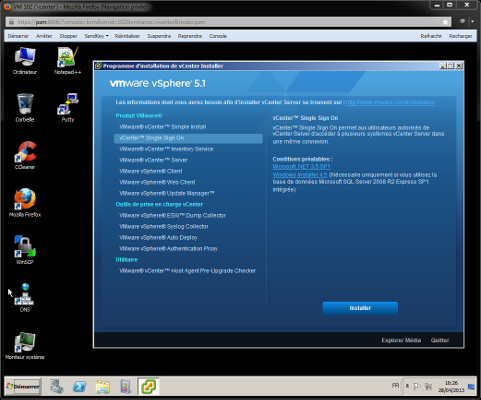Click Recharger in the console toolbar
The image size is (481, 400).
(460, 36)
